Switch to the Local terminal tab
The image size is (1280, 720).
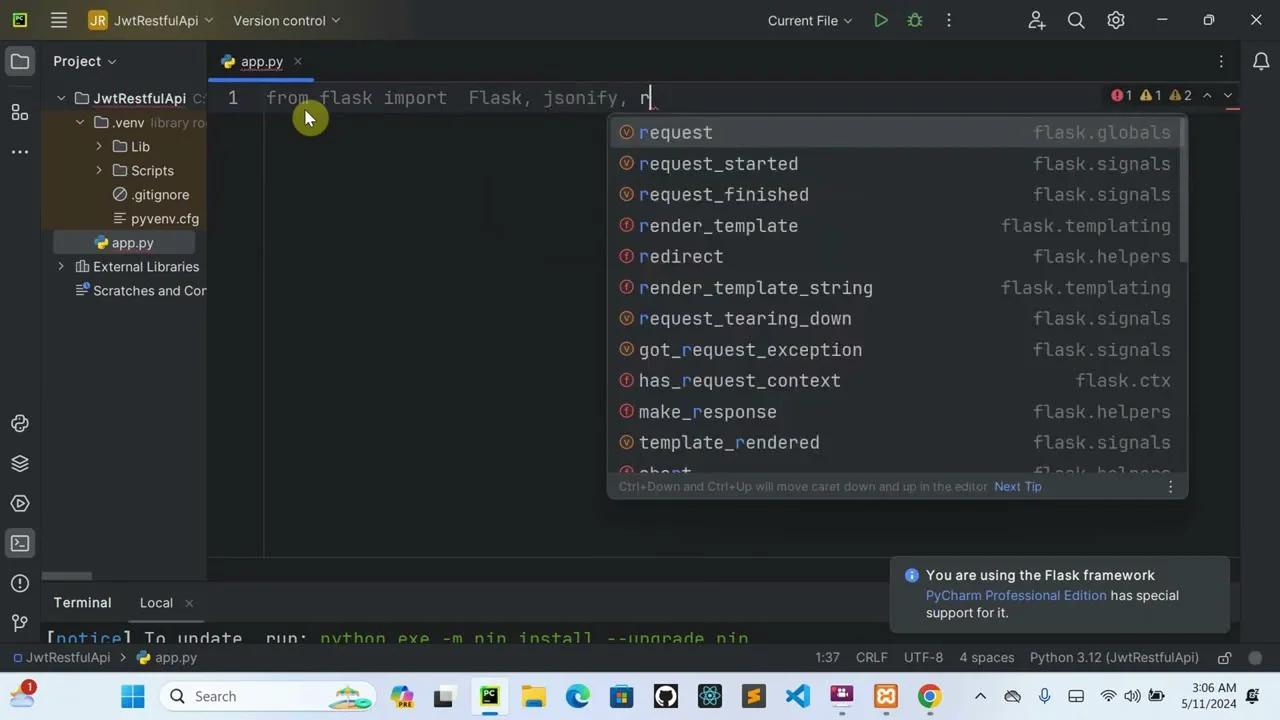click(156, 602)
